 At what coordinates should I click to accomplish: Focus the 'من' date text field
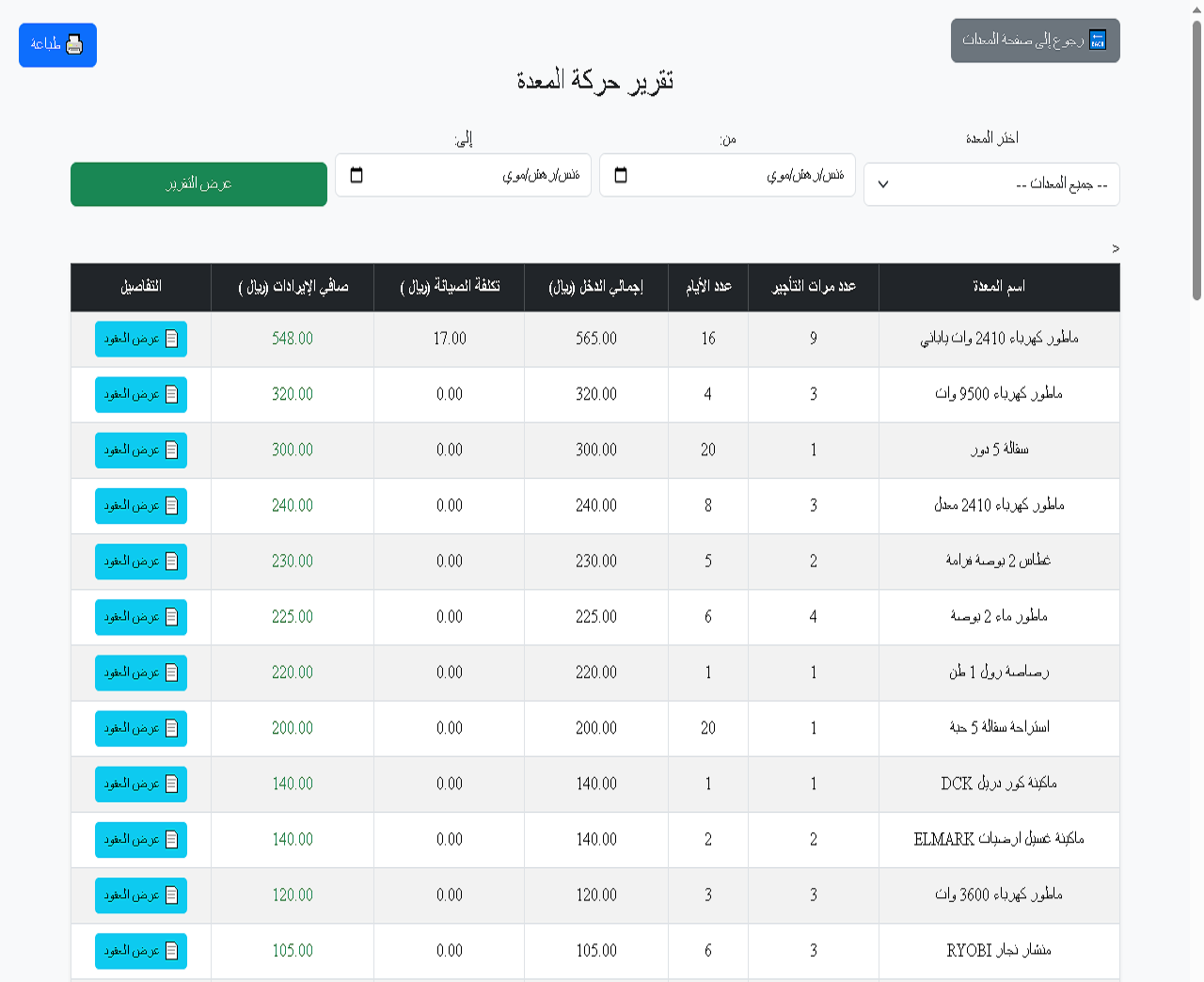tap(727, 175)
